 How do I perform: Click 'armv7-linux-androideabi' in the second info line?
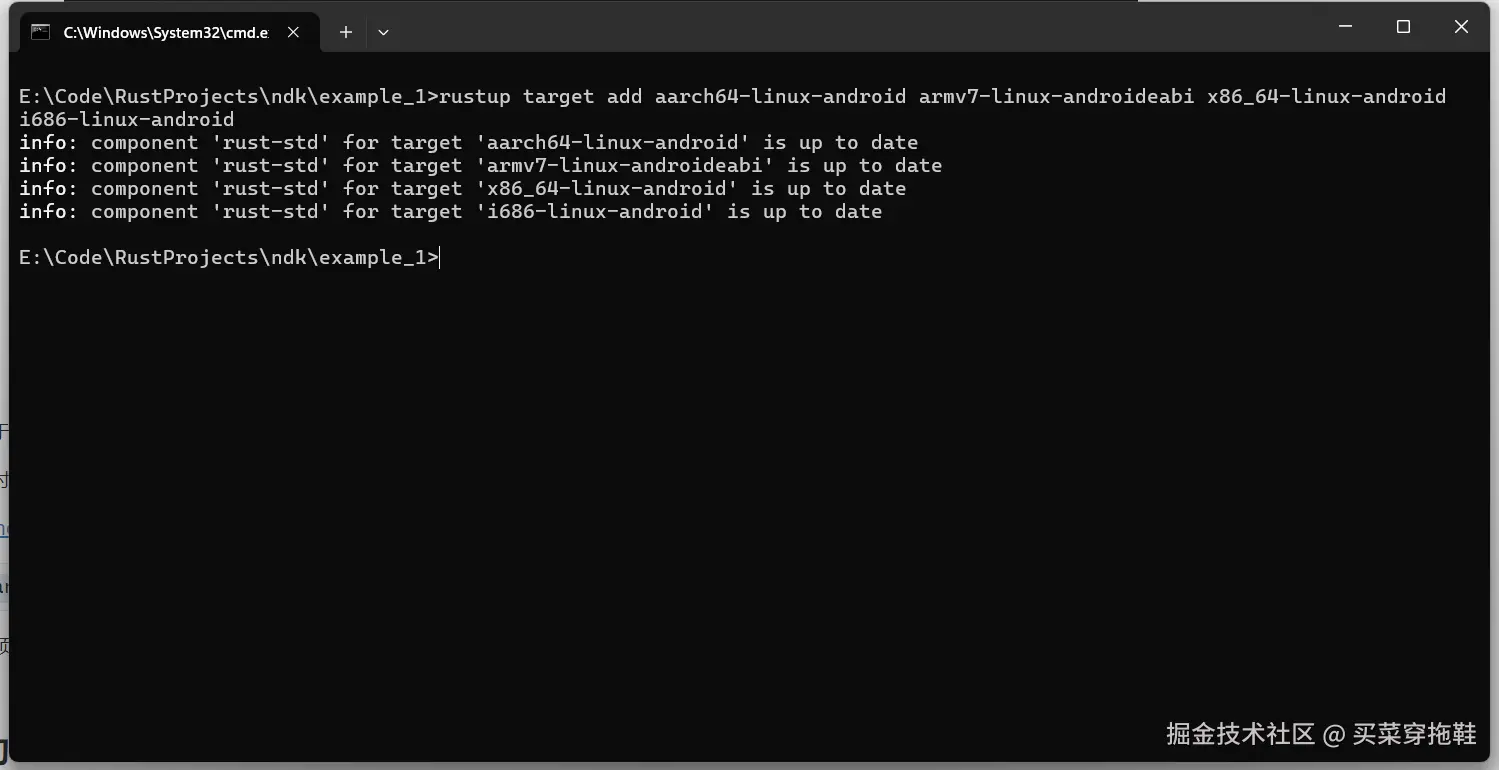pos(625,166)
